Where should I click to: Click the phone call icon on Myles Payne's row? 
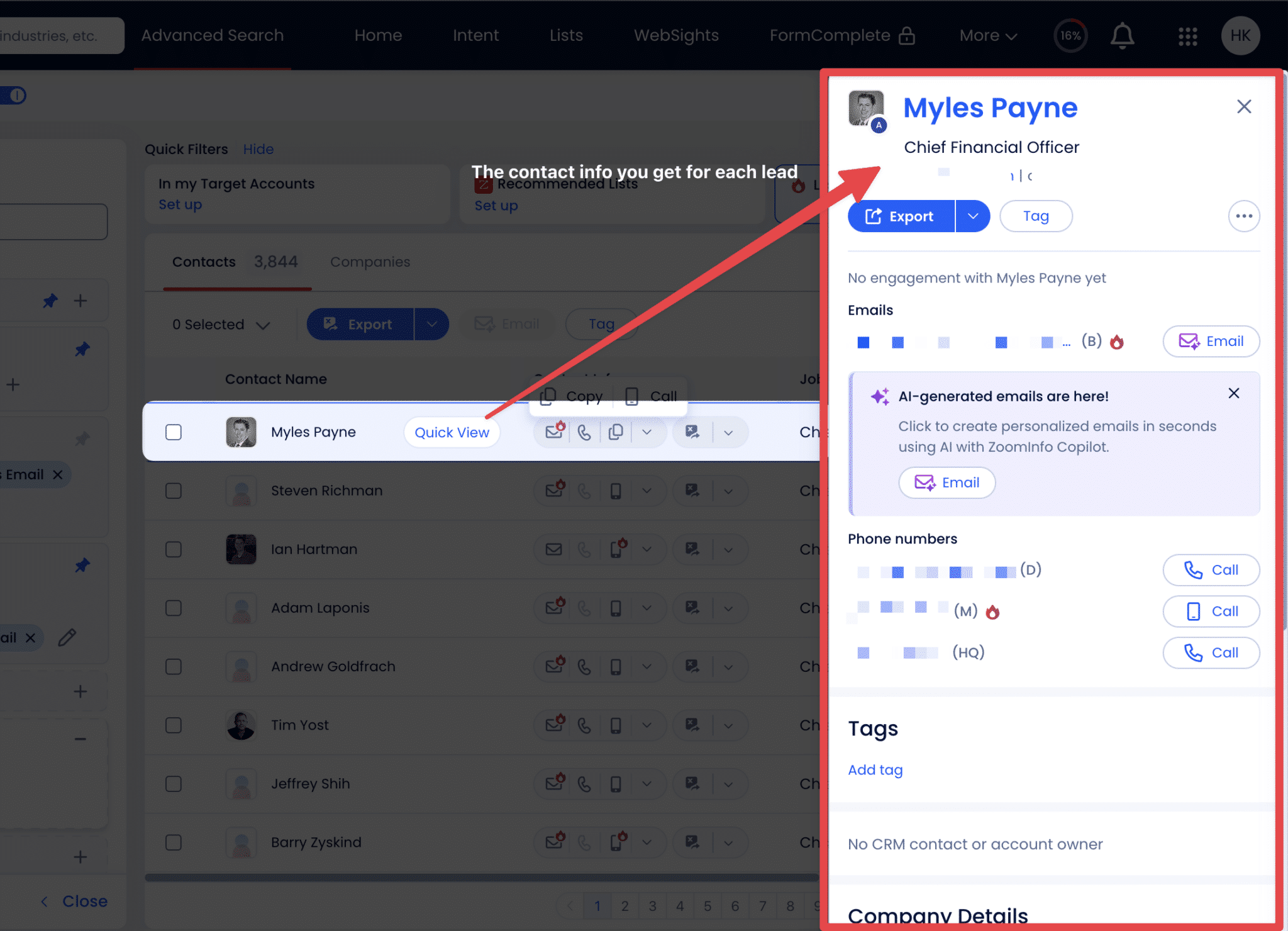[x=584, y=432]
